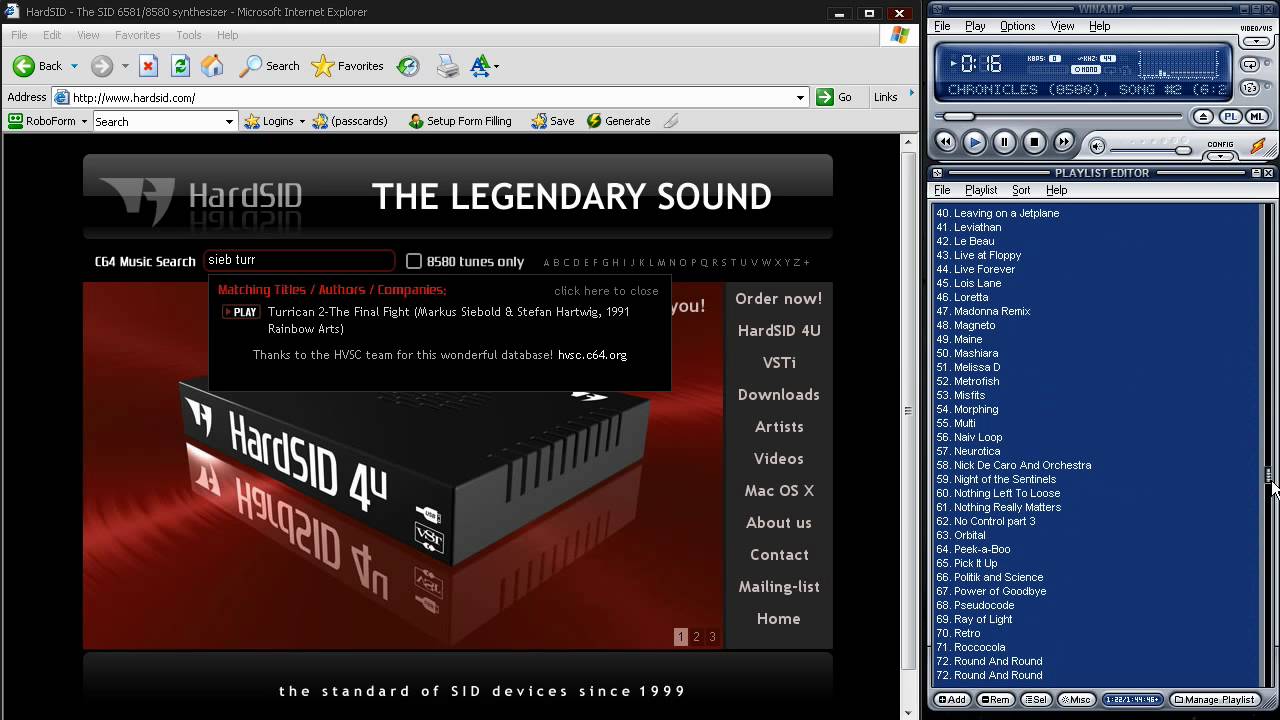Refresh the HardSID page

tap(180, 66)
